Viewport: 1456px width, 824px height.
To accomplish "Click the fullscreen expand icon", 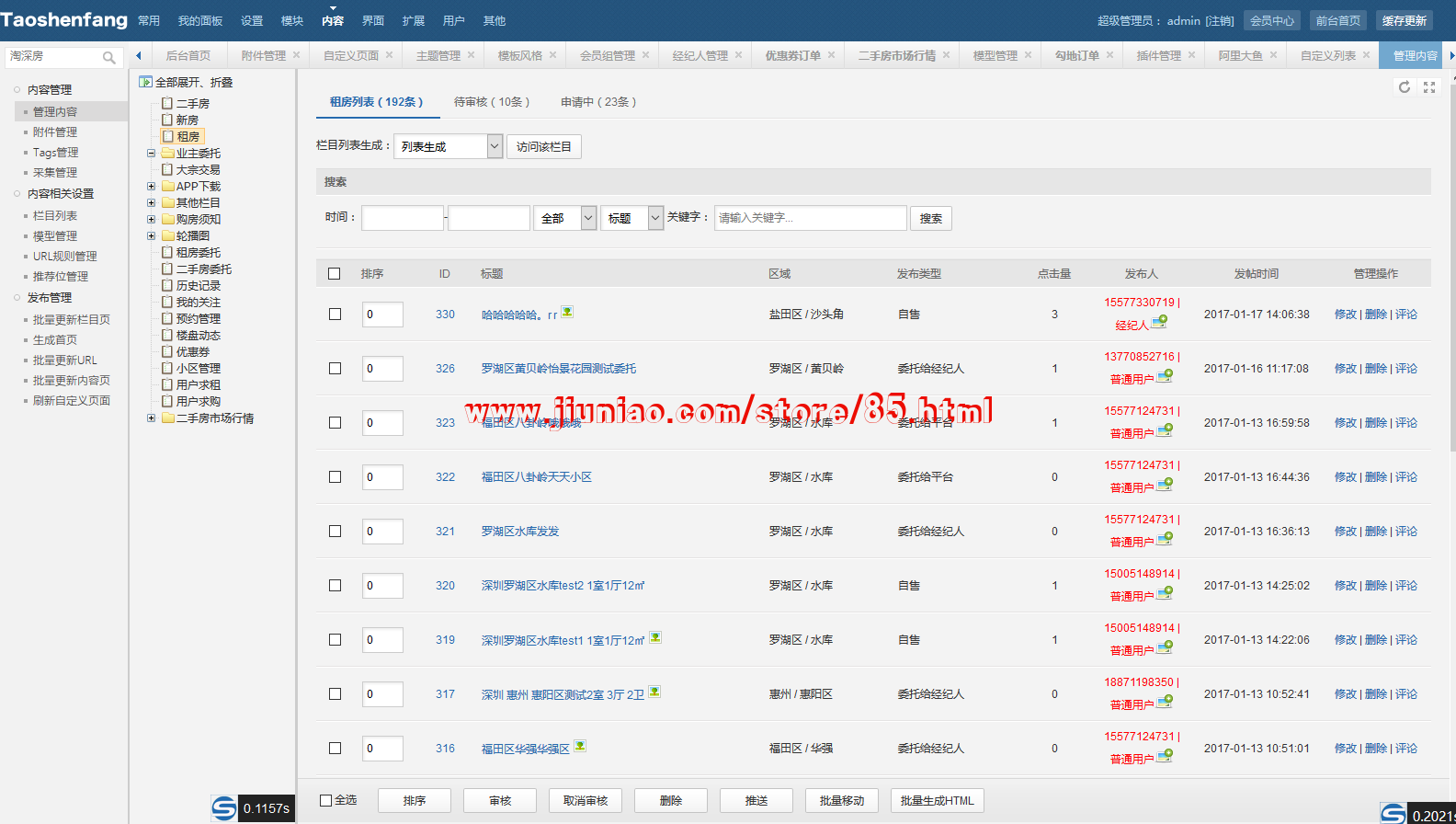I will click(x=1428, y=87).
